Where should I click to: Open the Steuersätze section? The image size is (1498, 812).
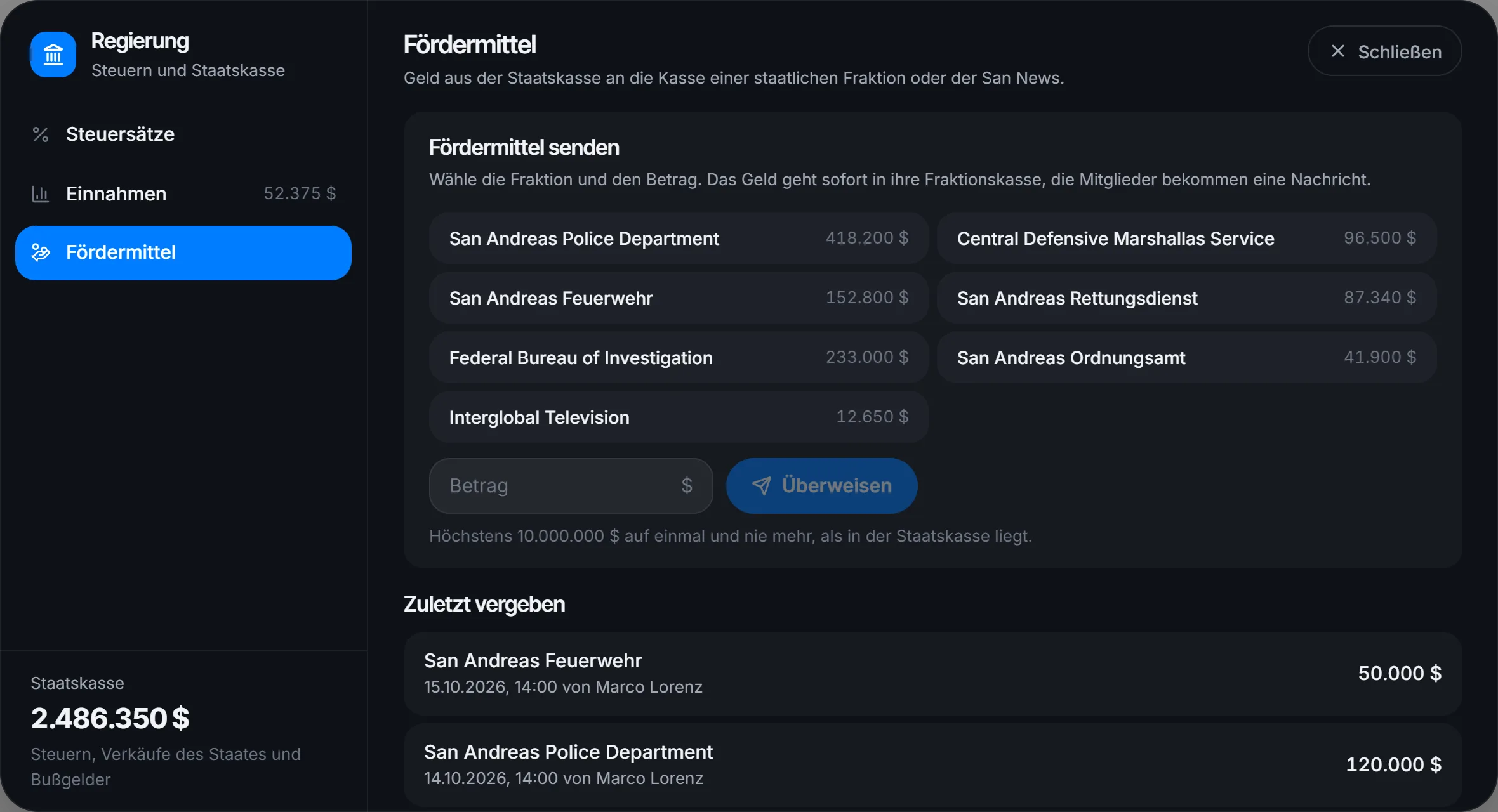point(183,134)
